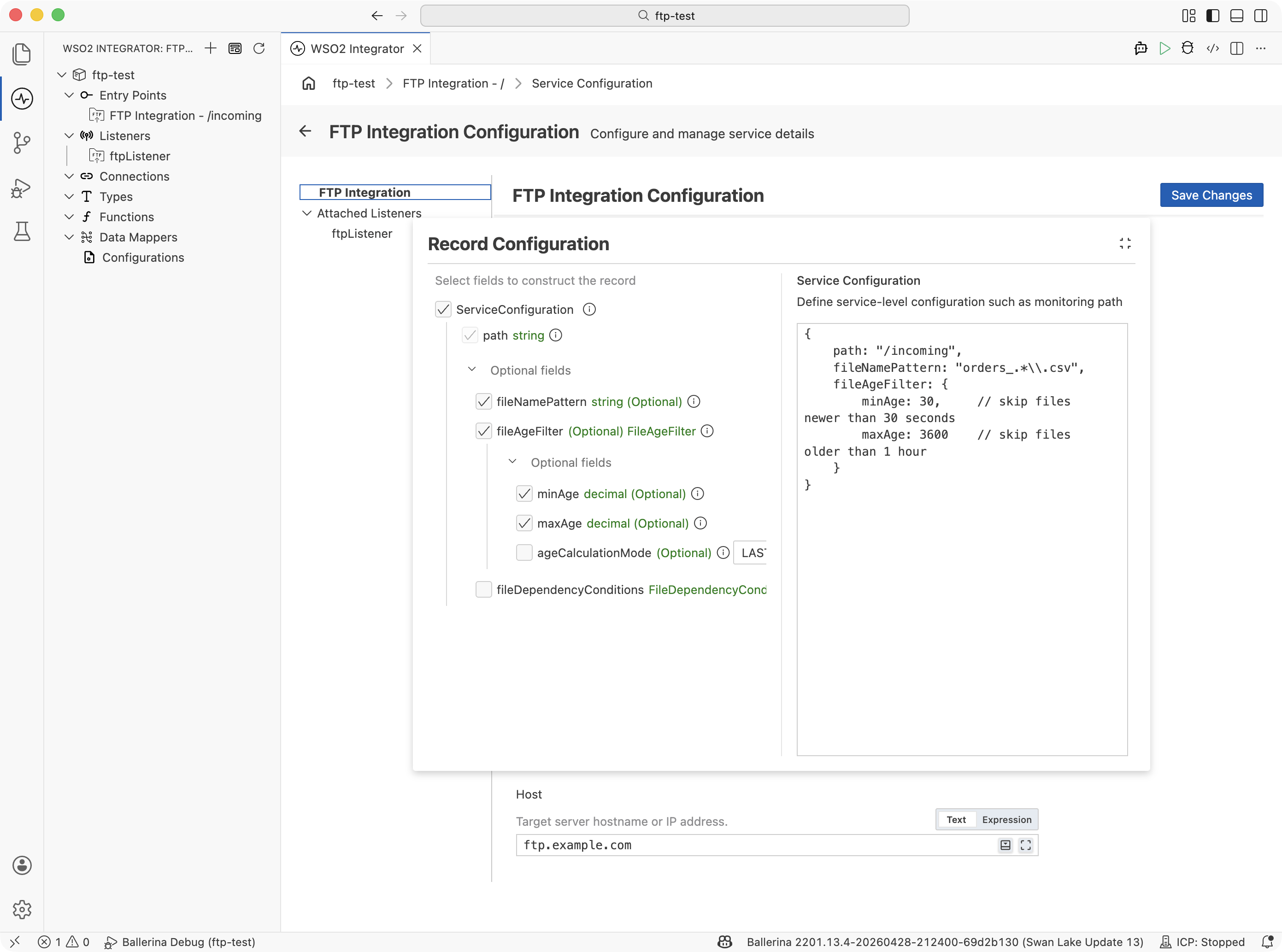Screen dimensions: 1282x952
Task: Show info for fileNamePattern field
Action: 694,401
